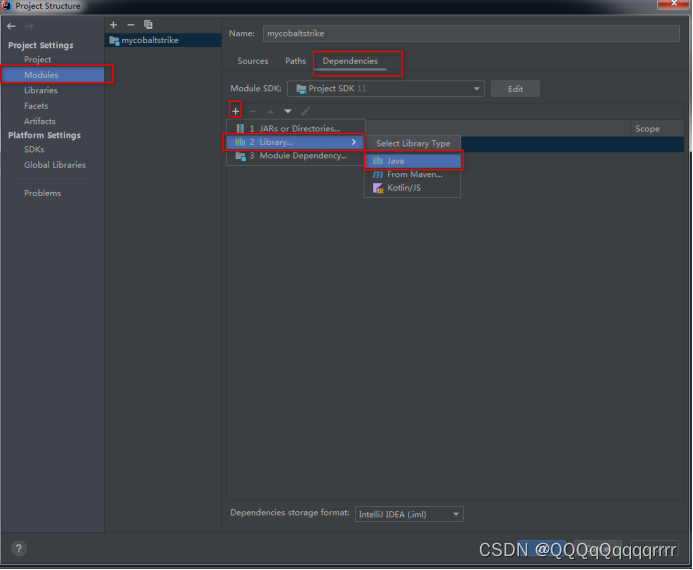Switch to the Dependencies tab
This screenshot has height=570, width=693.
(350, 61)
